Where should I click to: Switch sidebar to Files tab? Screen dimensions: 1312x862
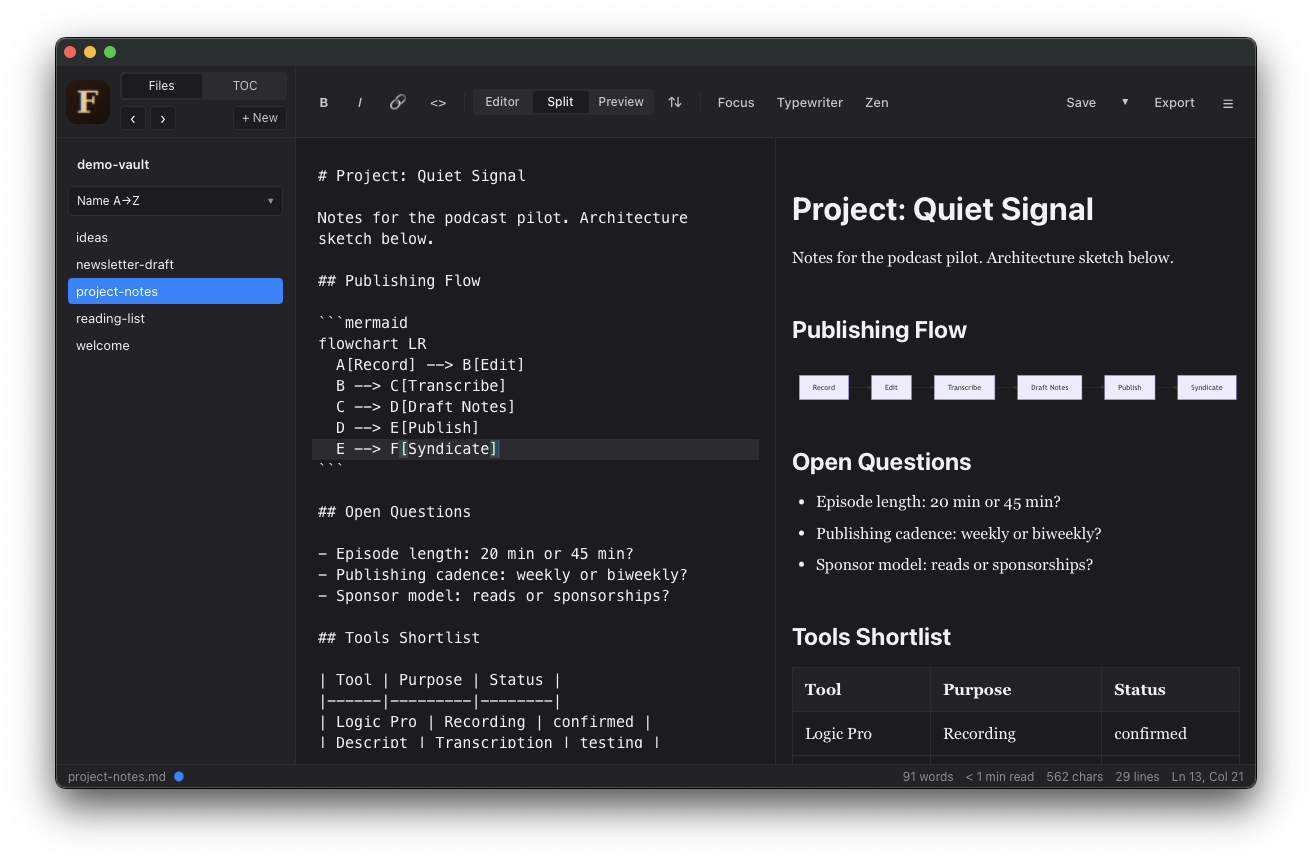coord(162,86)
